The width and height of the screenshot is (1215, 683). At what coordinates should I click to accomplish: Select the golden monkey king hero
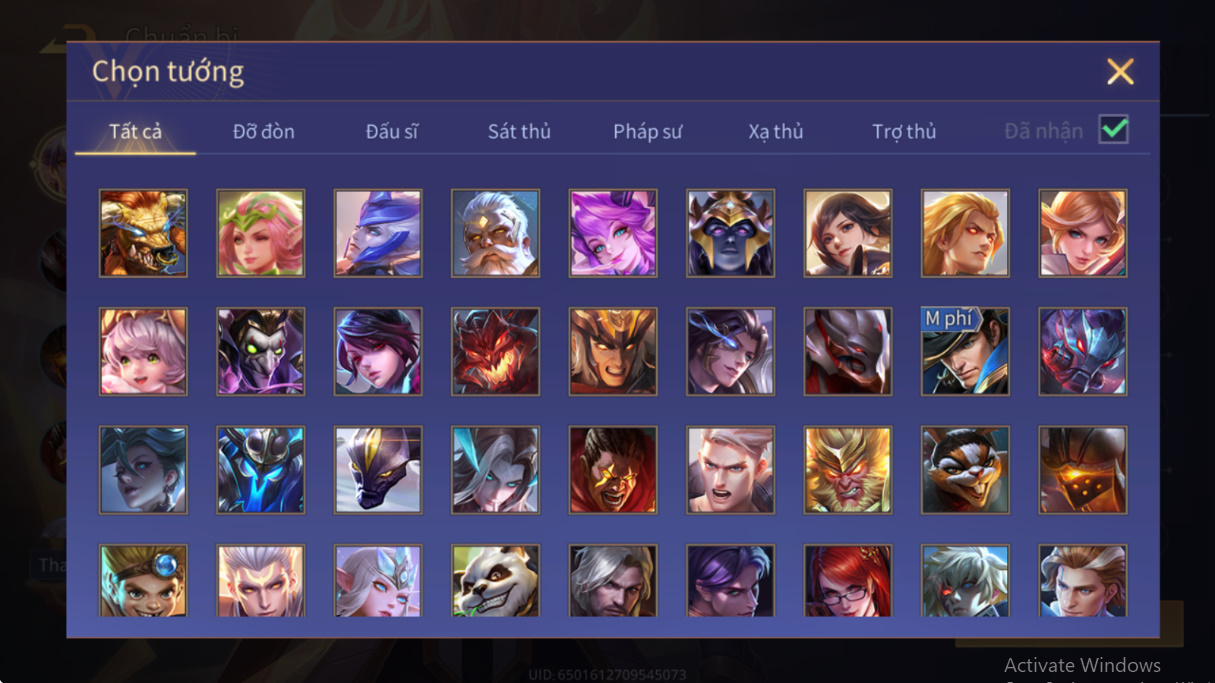point(848,470)
